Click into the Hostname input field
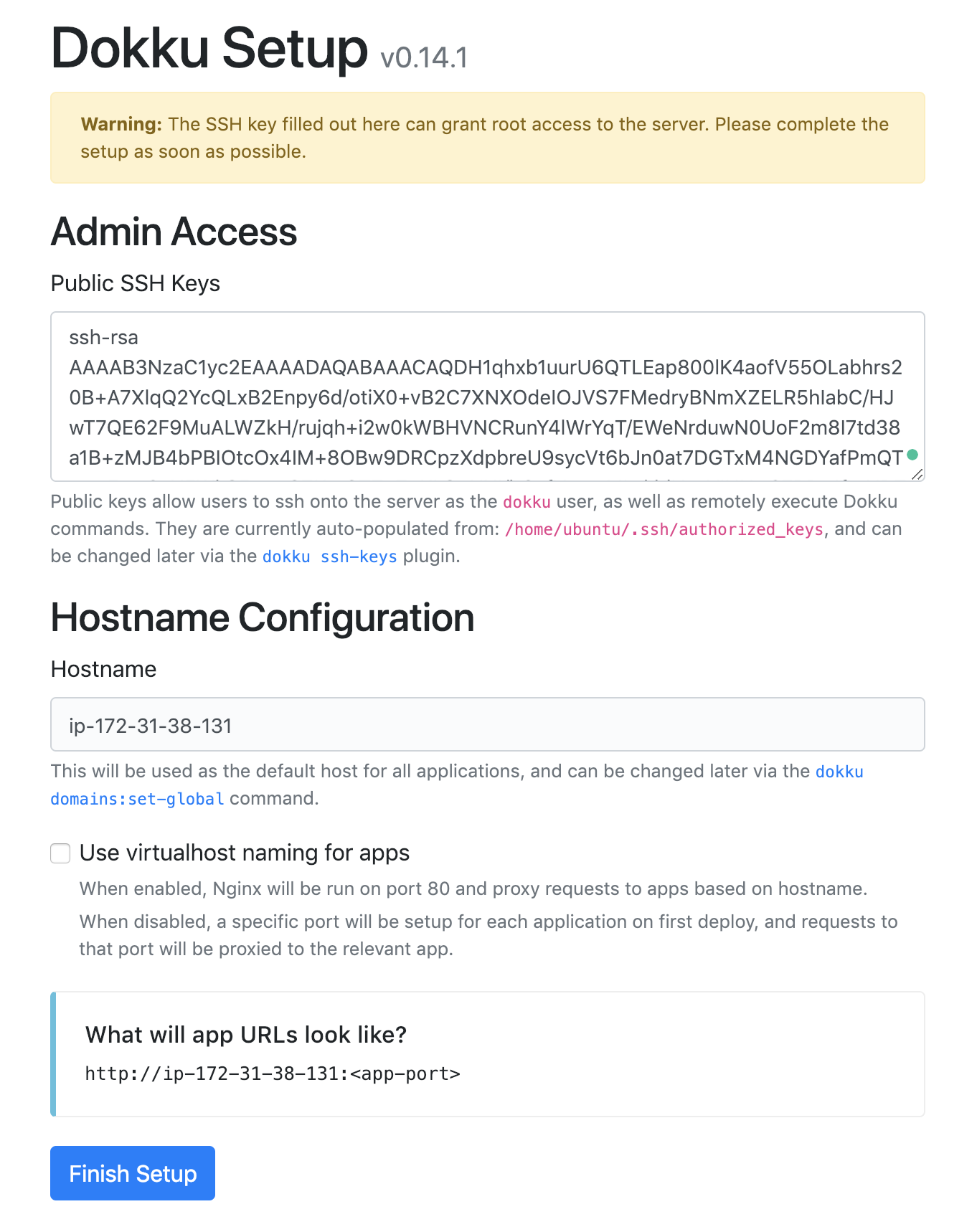Image resolution: width=977 pixels, height=1232 pixels. click(x=488, y=725)
